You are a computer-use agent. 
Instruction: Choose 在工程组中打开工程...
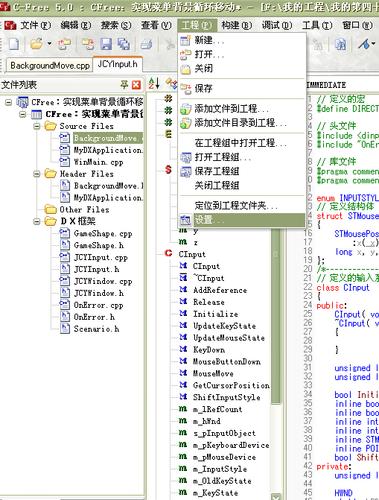[242, 143]
